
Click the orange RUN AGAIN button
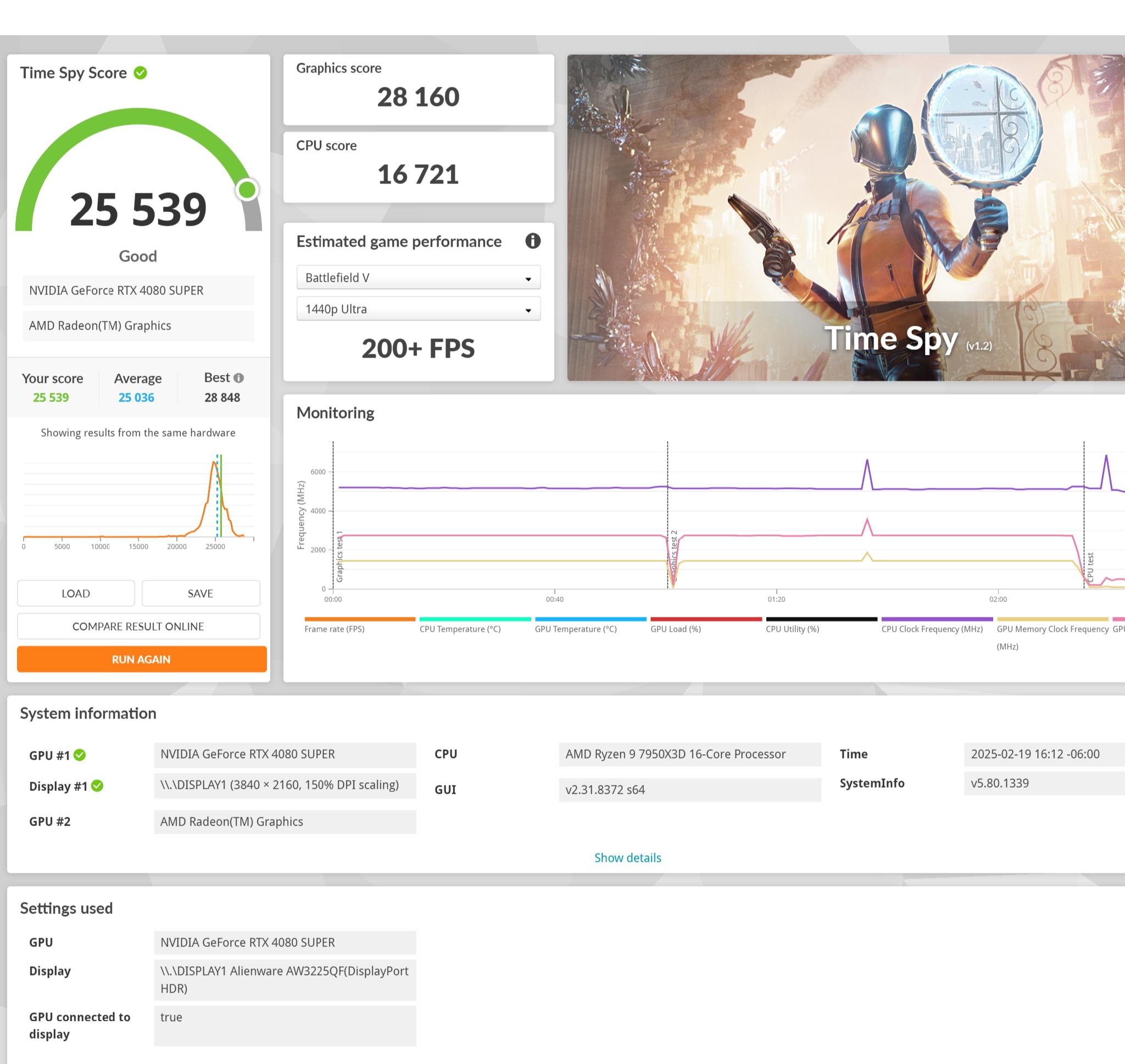tap(142, 659)
